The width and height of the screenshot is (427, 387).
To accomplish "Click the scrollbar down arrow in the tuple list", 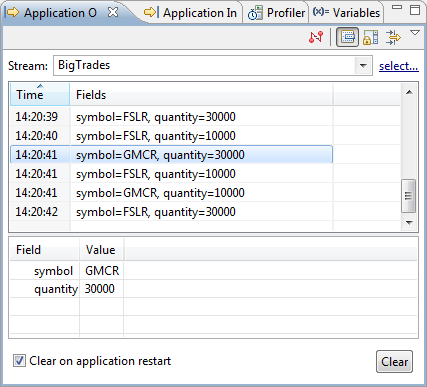I will pyautogui.click(x=409, y=222).
